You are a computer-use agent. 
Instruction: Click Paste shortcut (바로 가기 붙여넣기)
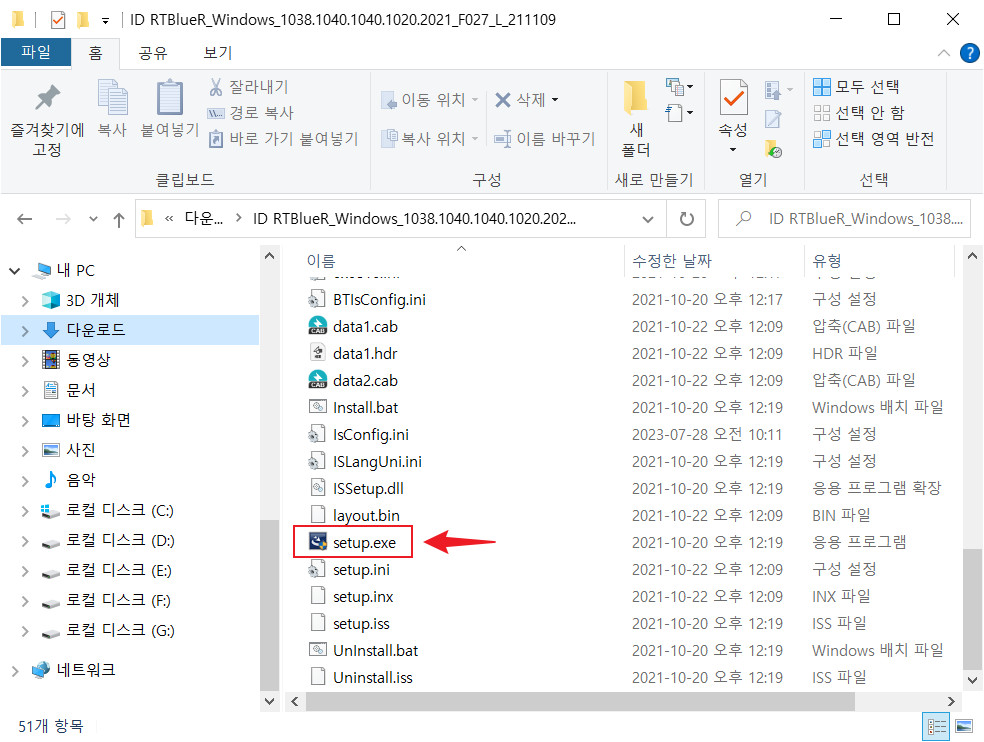pos(283,139)
